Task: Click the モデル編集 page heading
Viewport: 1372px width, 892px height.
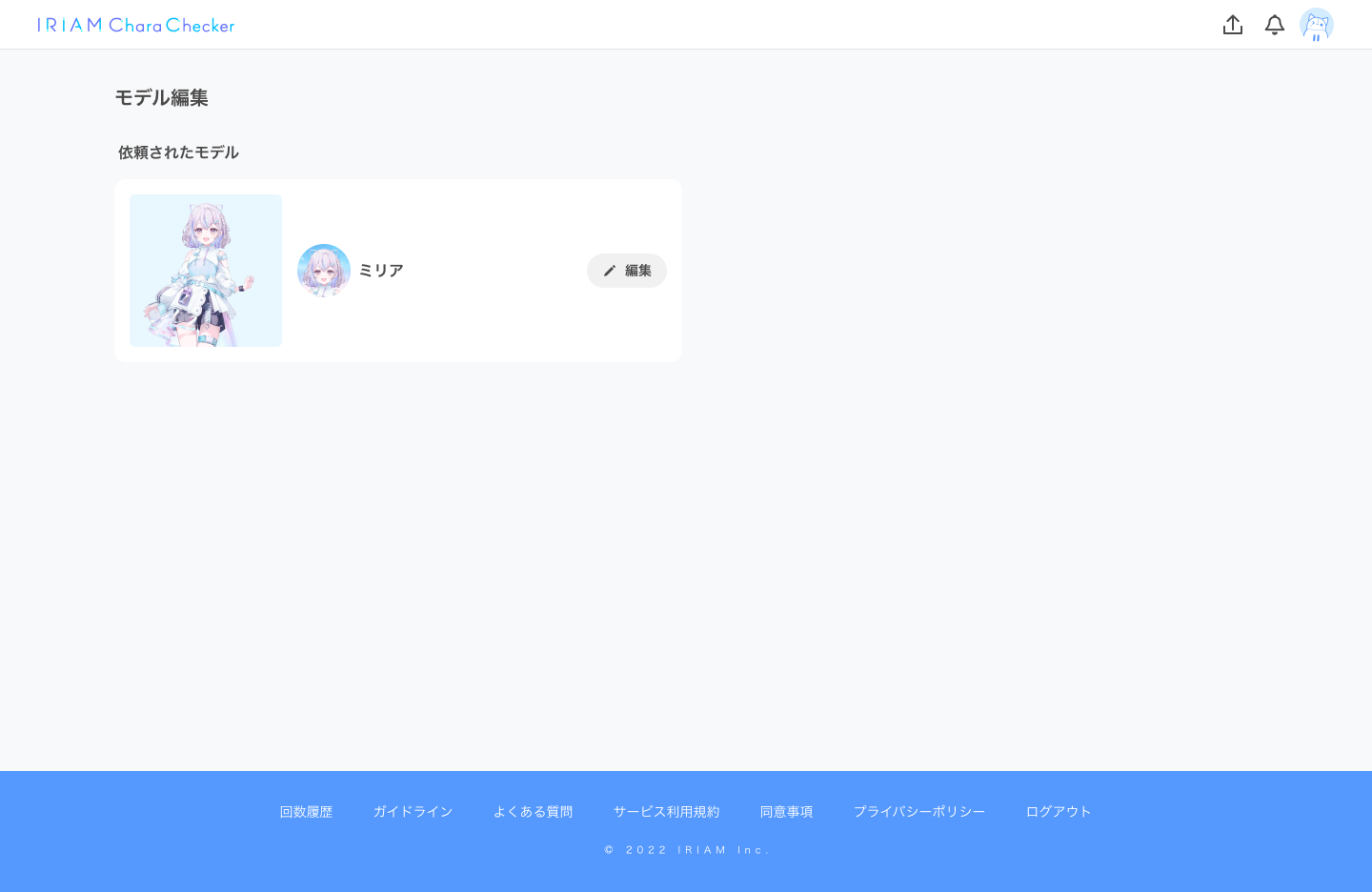Action: (162, 97)
